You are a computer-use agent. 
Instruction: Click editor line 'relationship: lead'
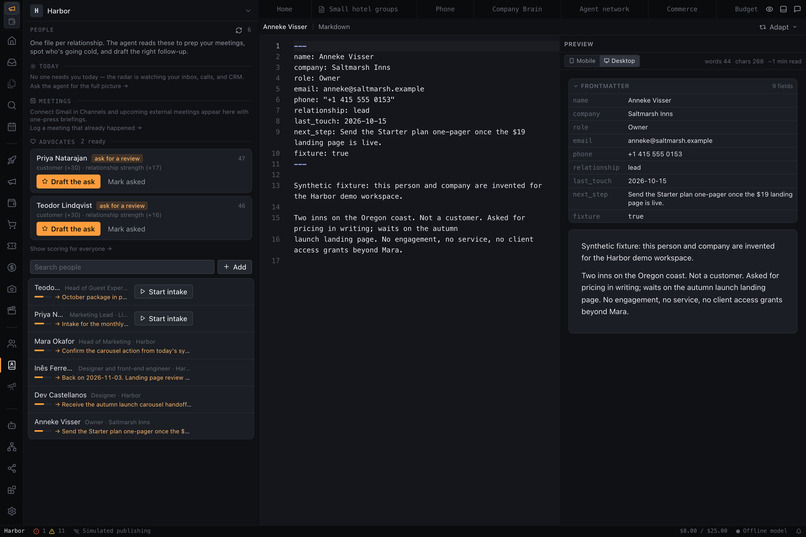tap(332, 110)
